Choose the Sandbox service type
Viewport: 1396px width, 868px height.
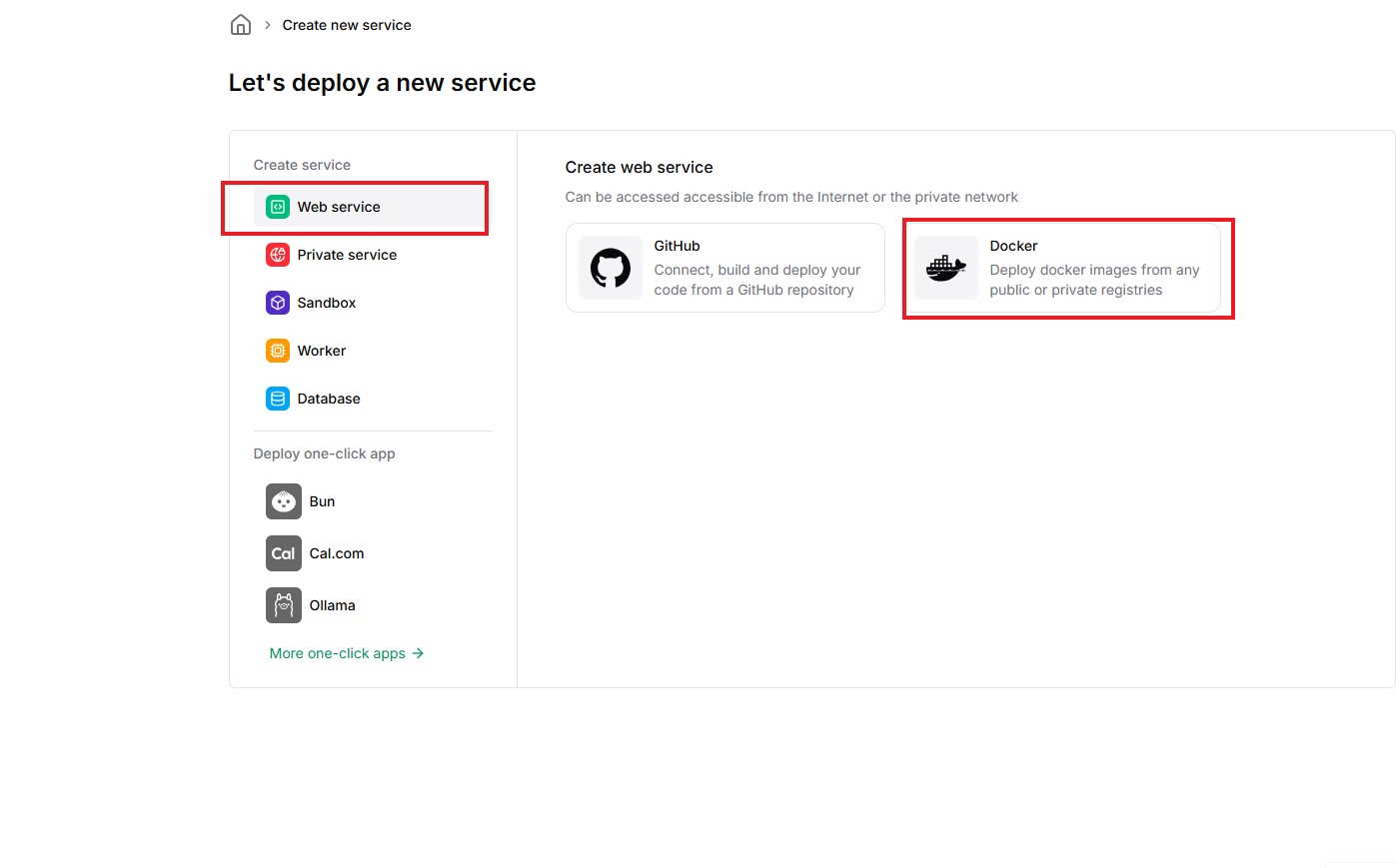pos(373,303)
